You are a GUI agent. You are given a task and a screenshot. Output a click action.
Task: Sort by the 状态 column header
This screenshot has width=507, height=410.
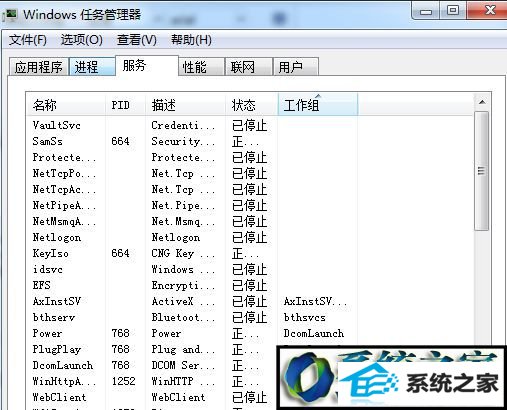coord(252,105)
